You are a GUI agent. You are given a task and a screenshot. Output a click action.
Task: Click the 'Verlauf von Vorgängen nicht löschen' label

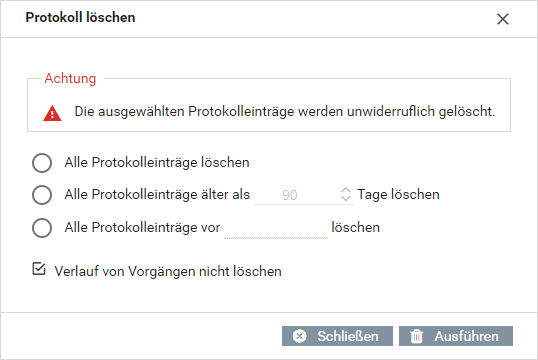[x=168, y=271]
